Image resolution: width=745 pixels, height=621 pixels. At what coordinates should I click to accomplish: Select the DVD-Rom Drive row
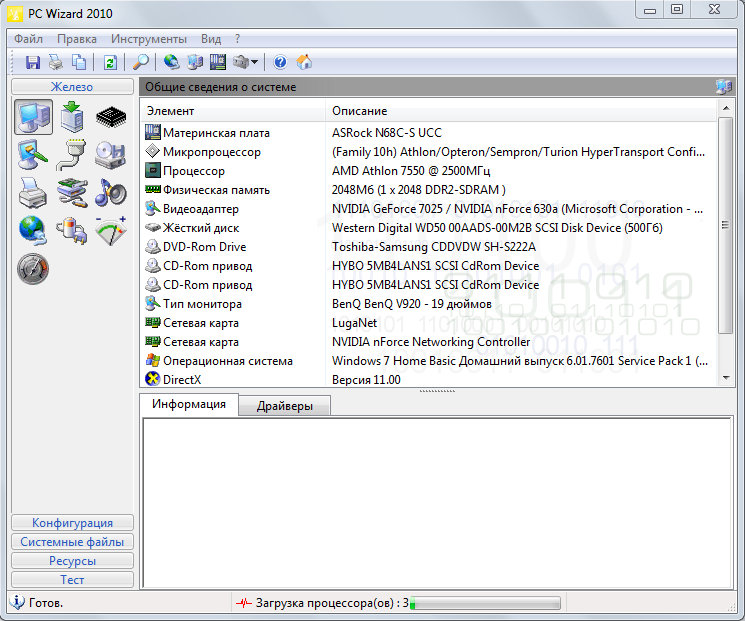click(428, 247)
